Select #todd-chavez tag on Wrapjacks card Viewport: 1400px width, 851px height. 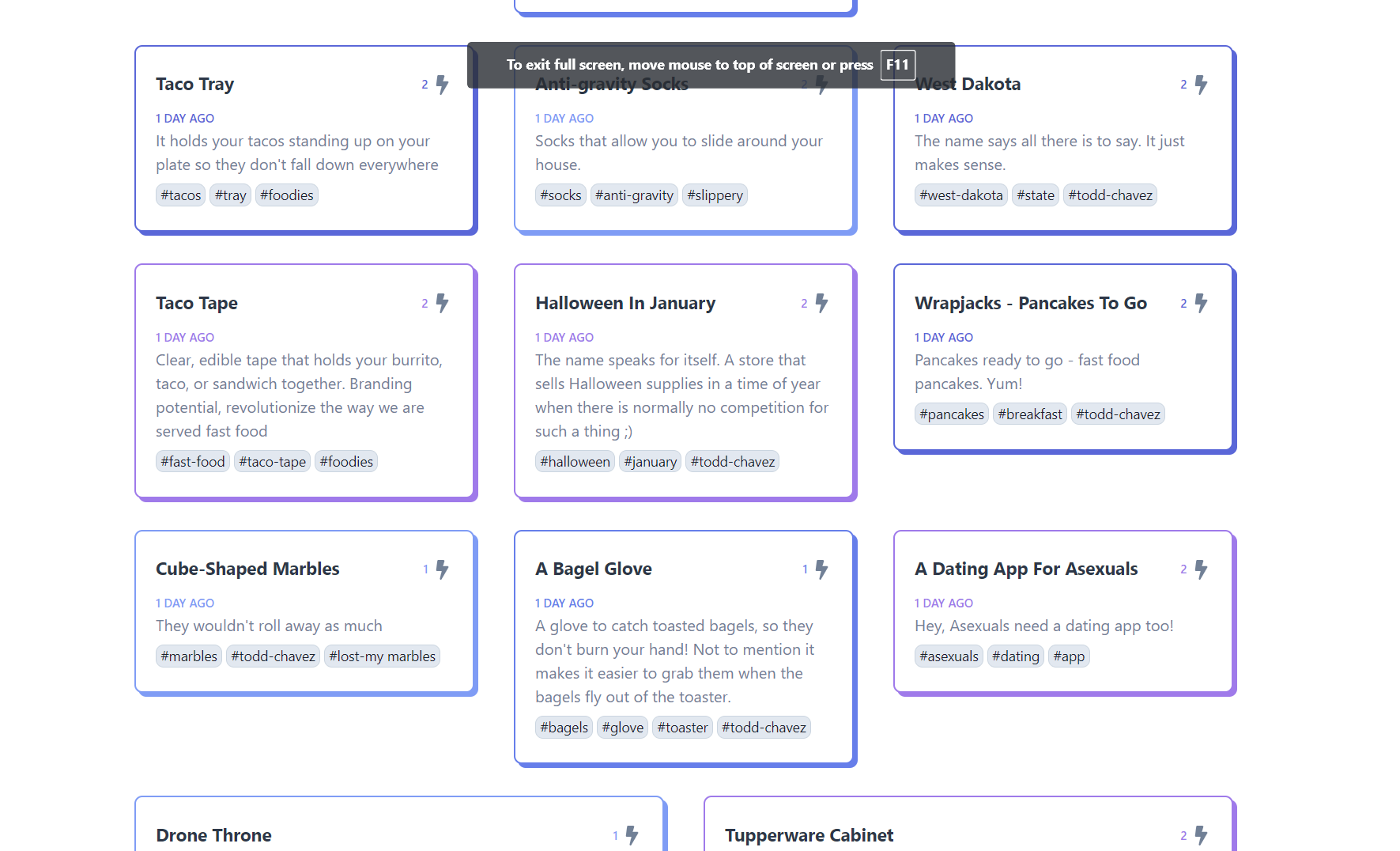point(1118,414)
